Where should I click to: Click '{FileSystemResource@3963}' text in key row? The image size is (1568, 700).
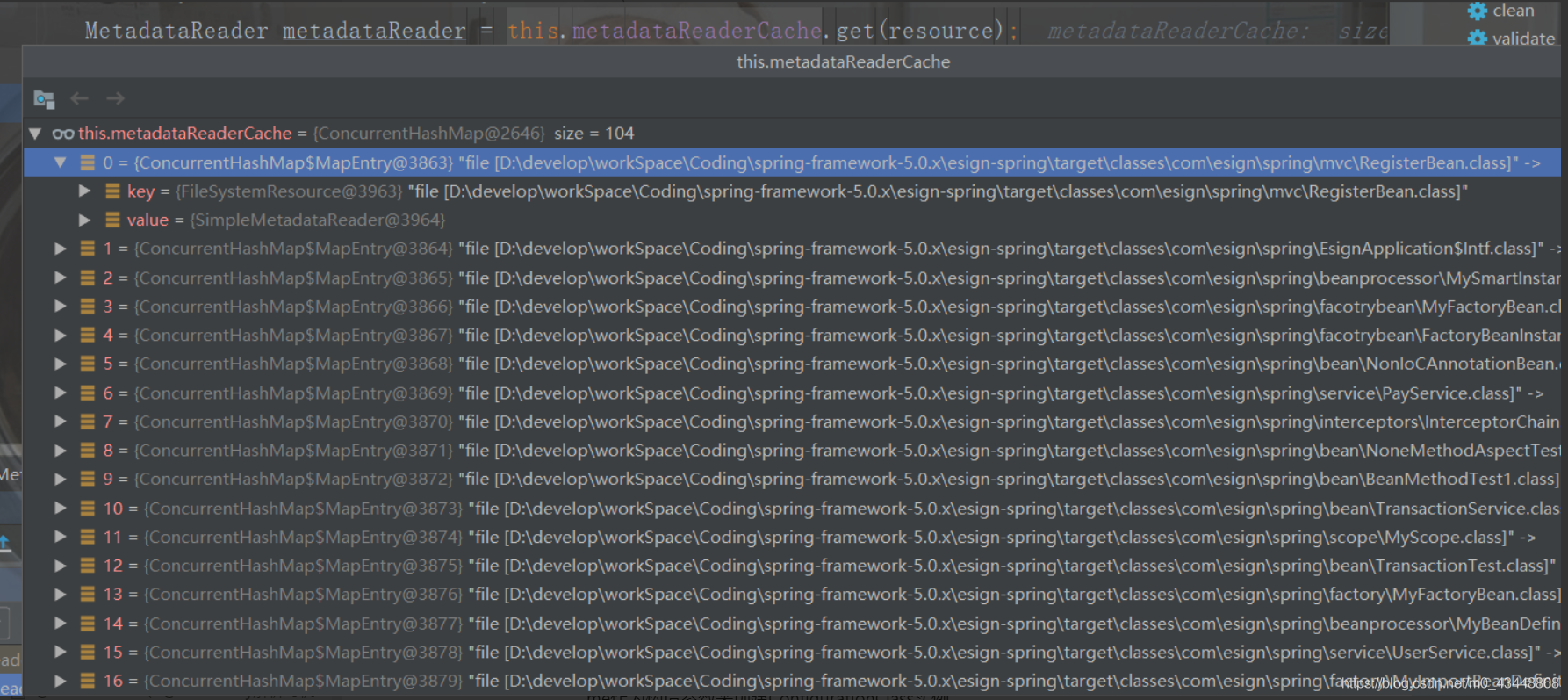(289, 191)
